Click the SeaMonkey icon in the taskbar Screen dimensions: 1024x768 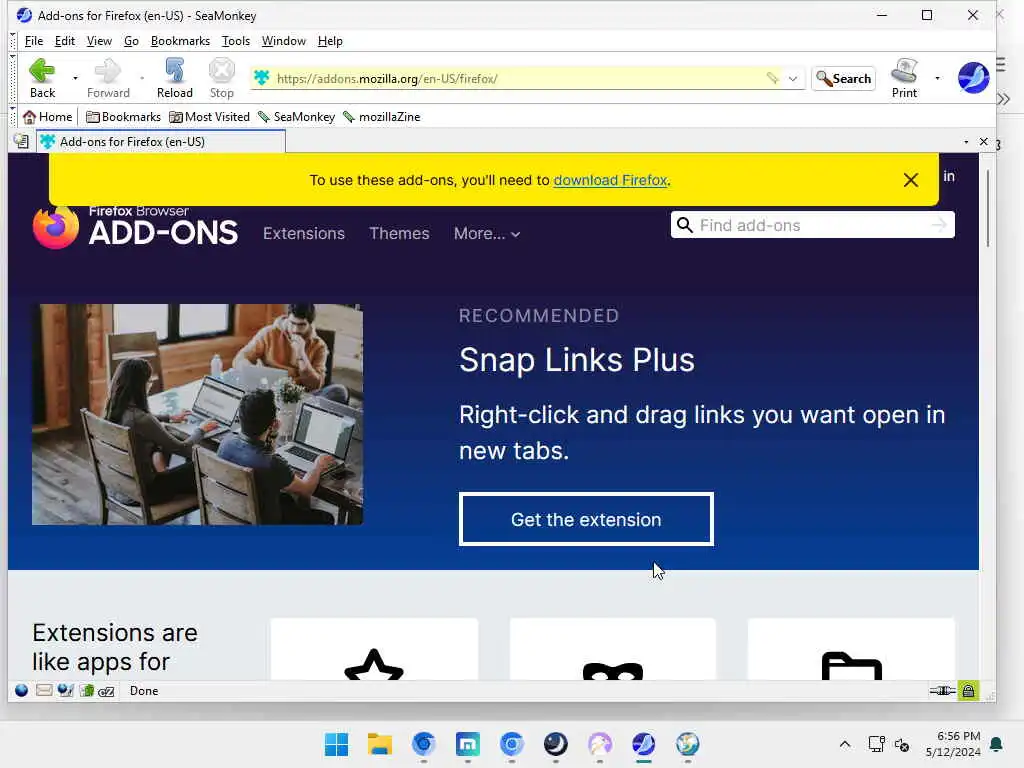click(x=643, y=744)
